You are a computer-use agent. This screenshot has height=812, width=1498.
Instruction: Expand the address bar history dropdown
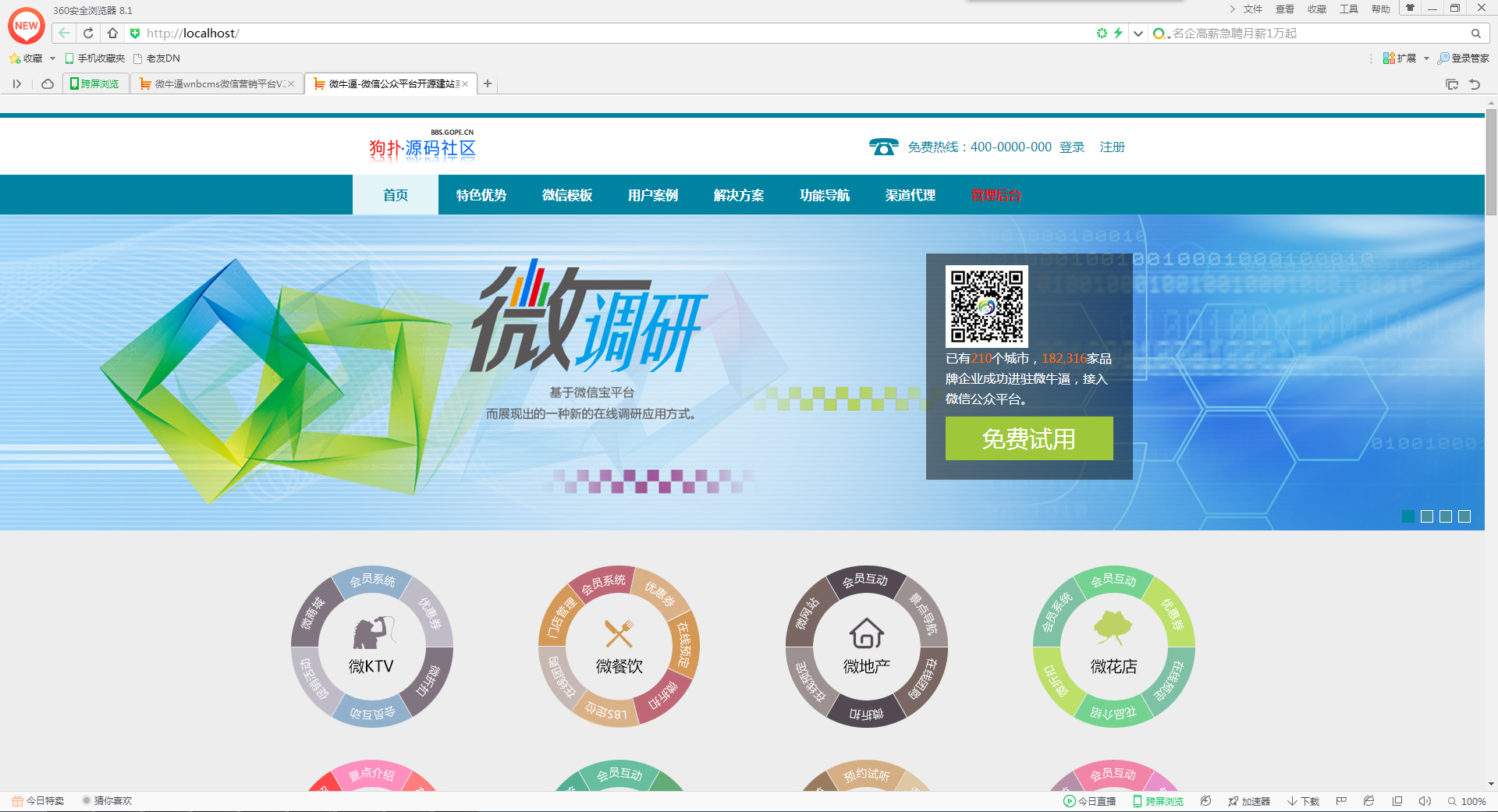coord(1138,33)
